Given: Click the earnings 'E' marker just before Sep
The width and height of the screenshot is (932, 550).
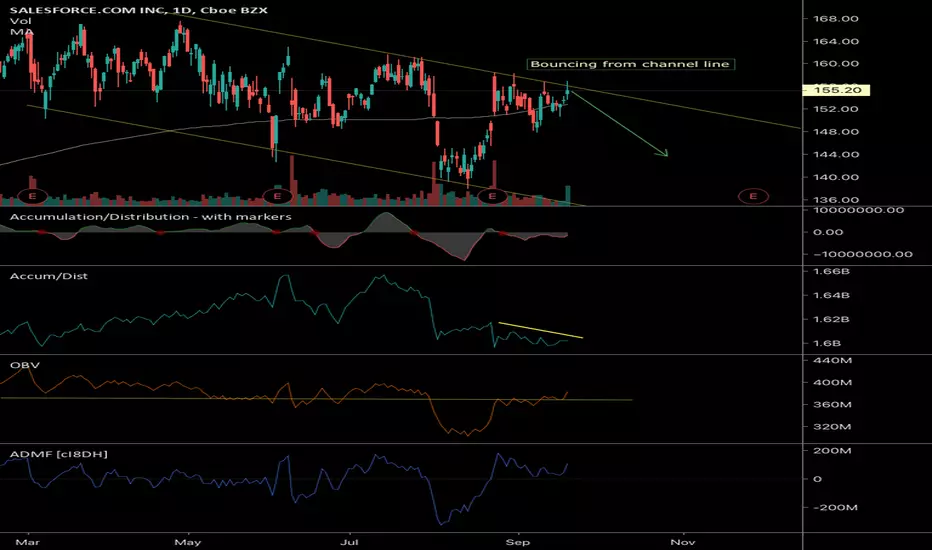Looking at the screenshot, I should coord(492,196).
